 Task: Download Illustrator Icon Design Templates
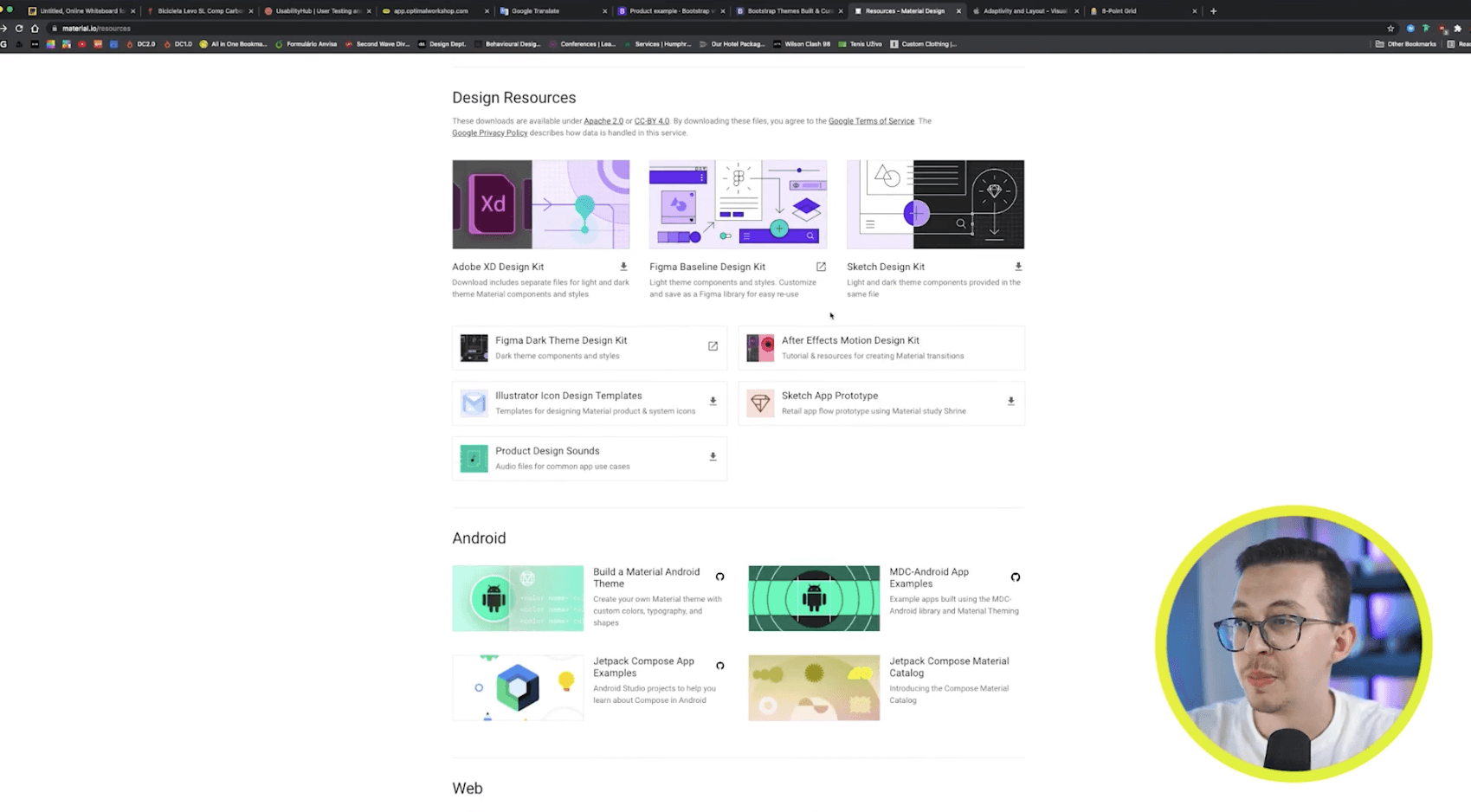[713, 402]
